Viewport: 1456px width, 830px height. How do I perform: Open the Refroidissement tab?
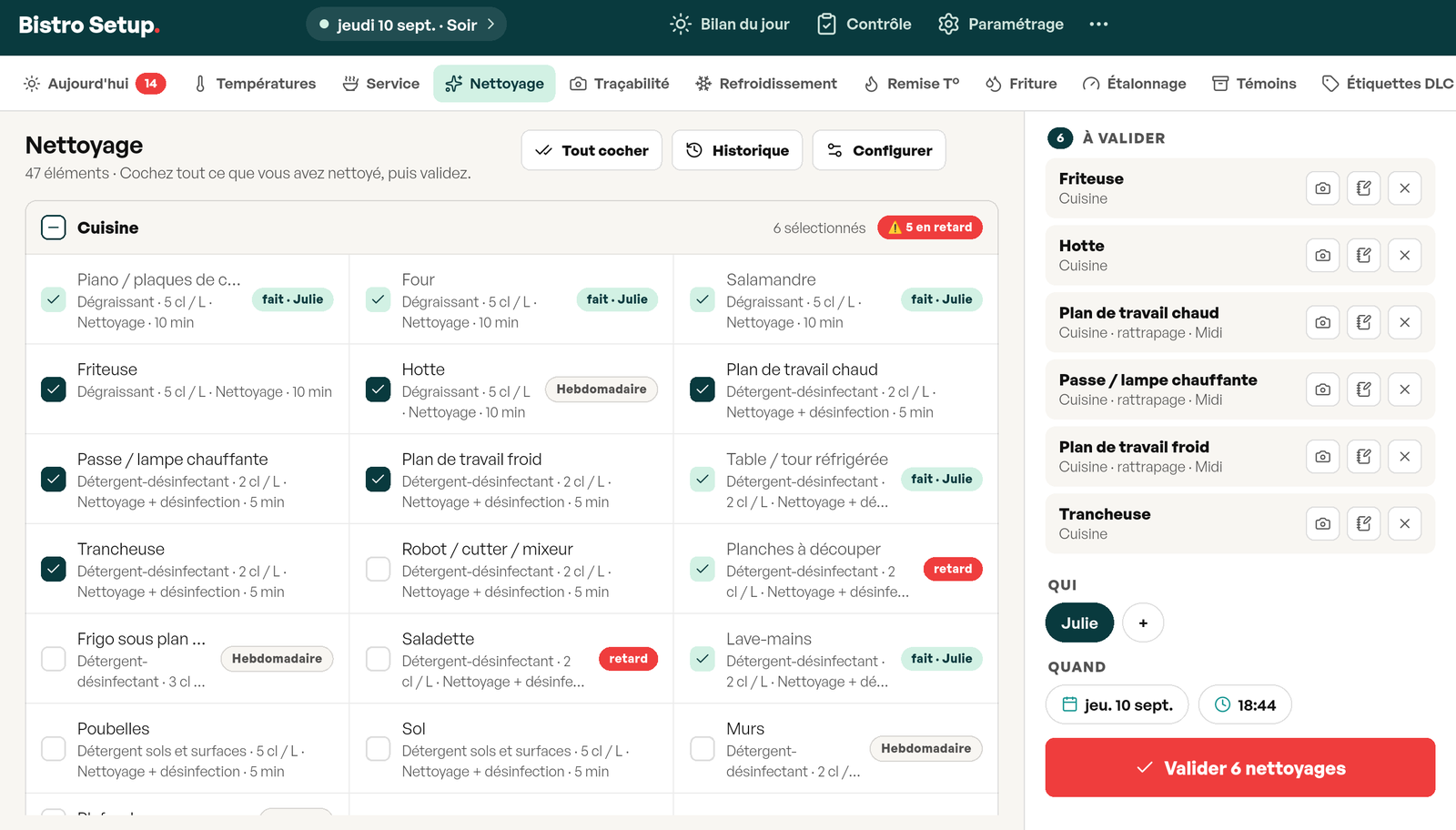pyautogui.click(x=765, y=84)
